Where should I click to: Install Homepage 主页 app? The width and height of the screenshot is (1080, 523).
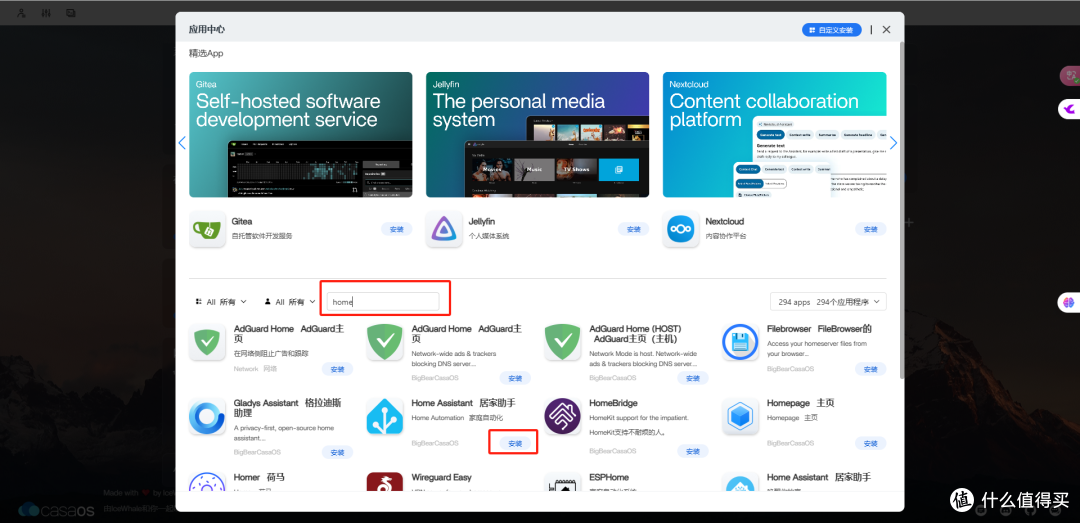871,443
